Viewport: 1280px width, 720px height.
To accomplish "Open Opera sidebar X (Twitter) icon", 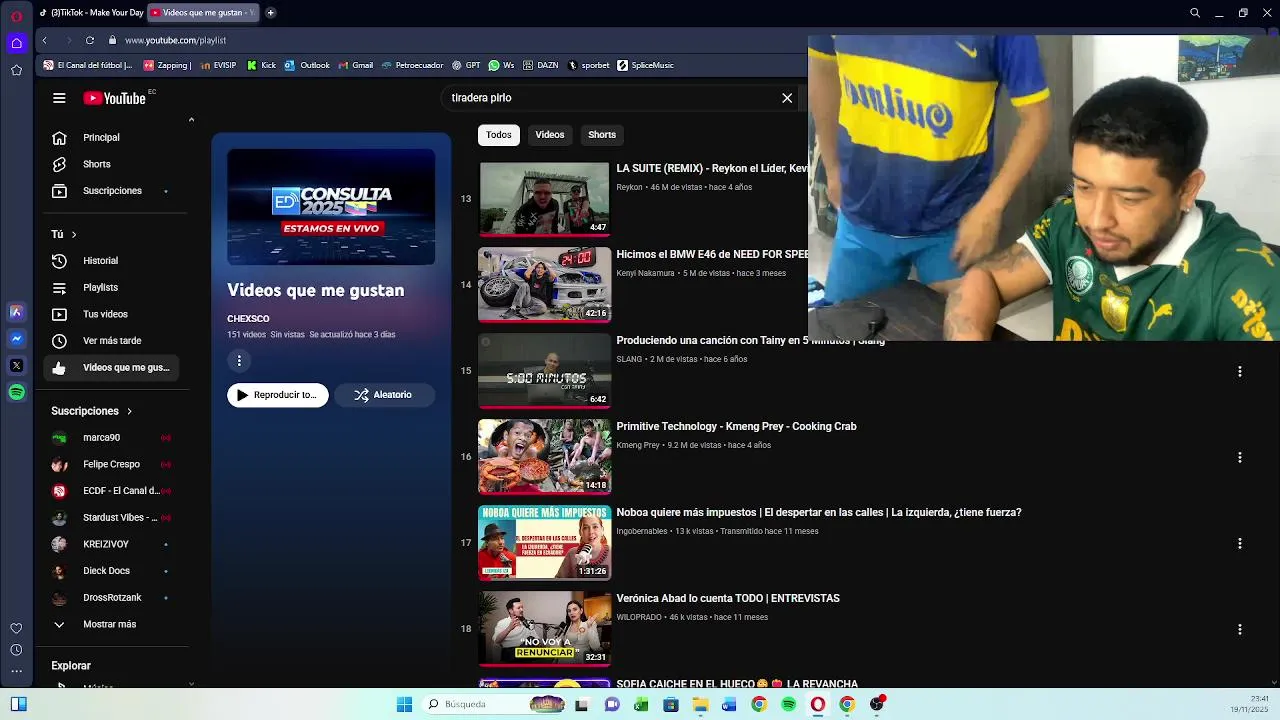I will 16,366.
